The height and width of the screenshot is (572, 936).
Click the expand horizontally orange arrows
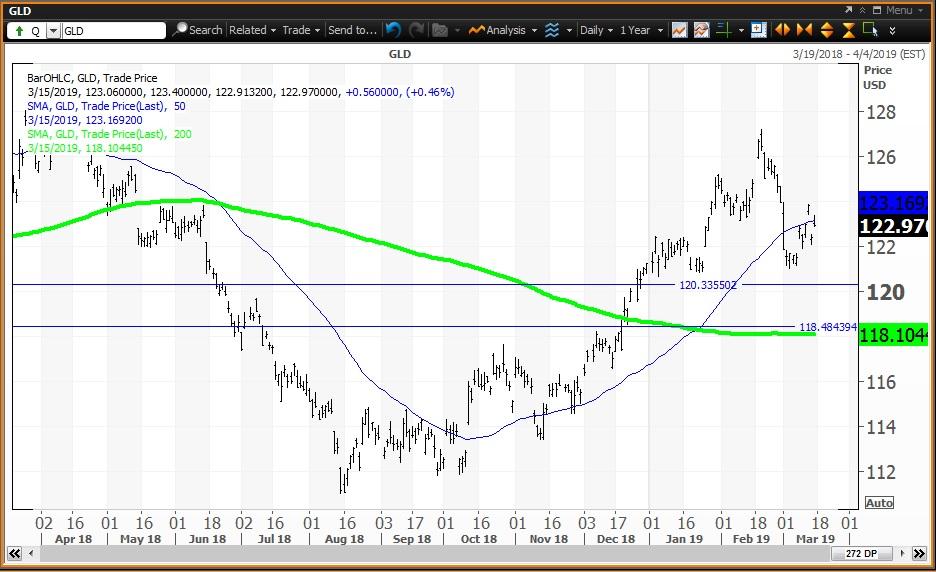(782, 30)
